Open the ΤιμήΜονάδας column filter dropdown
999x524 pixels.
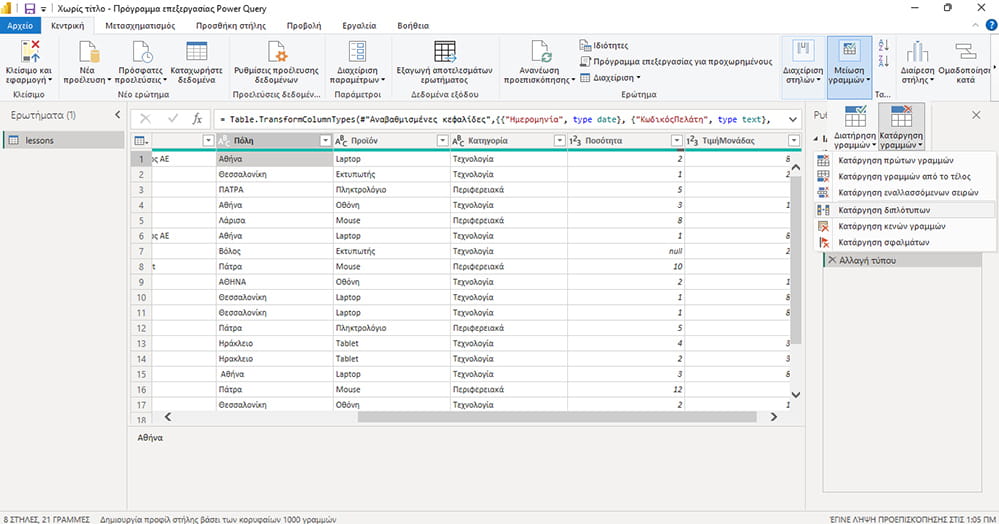(x=794, y=141)
